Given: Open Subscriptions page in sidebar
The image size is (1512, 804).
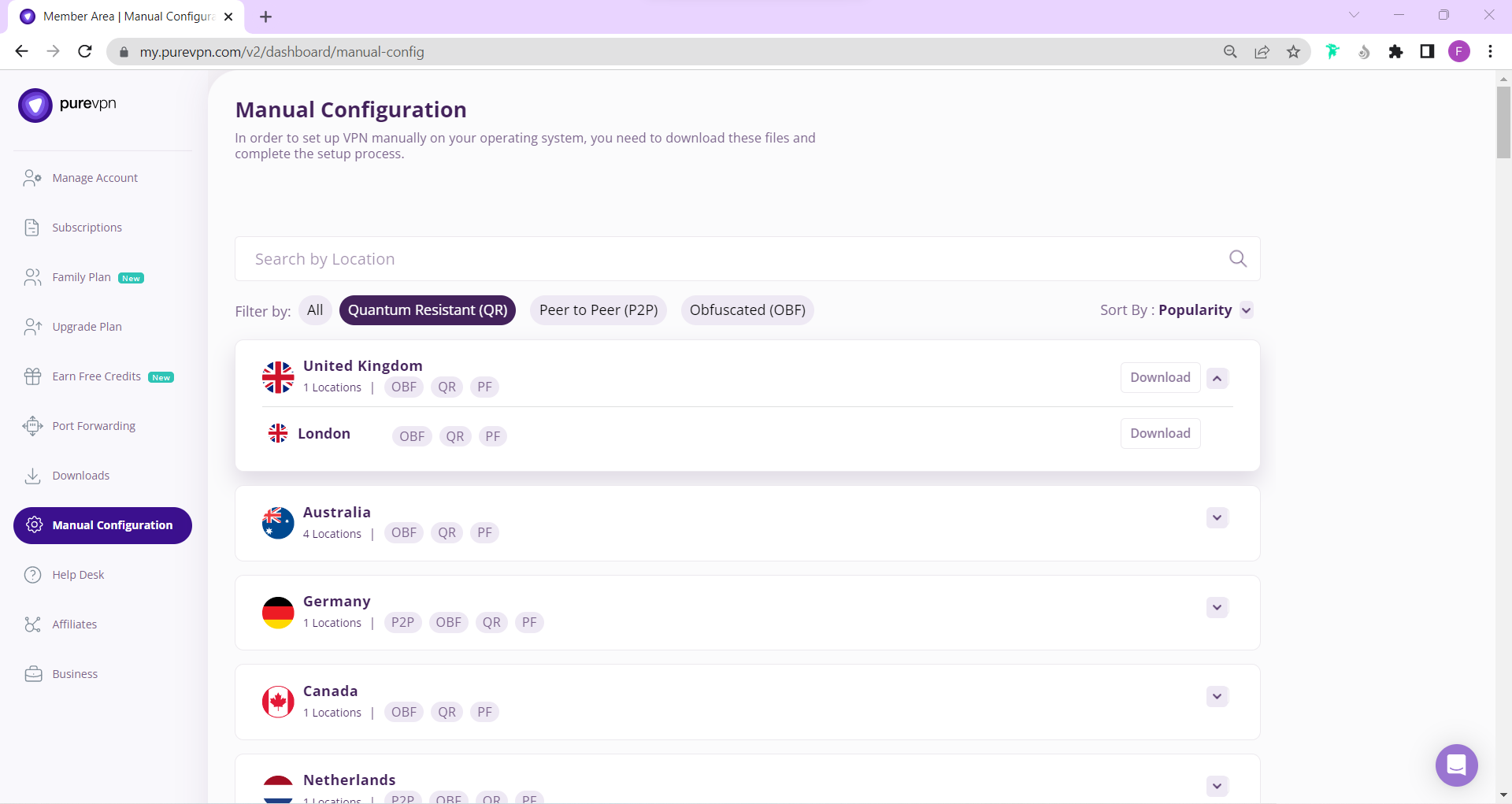Looking at the screenshot, I should [x=87, y=228].
